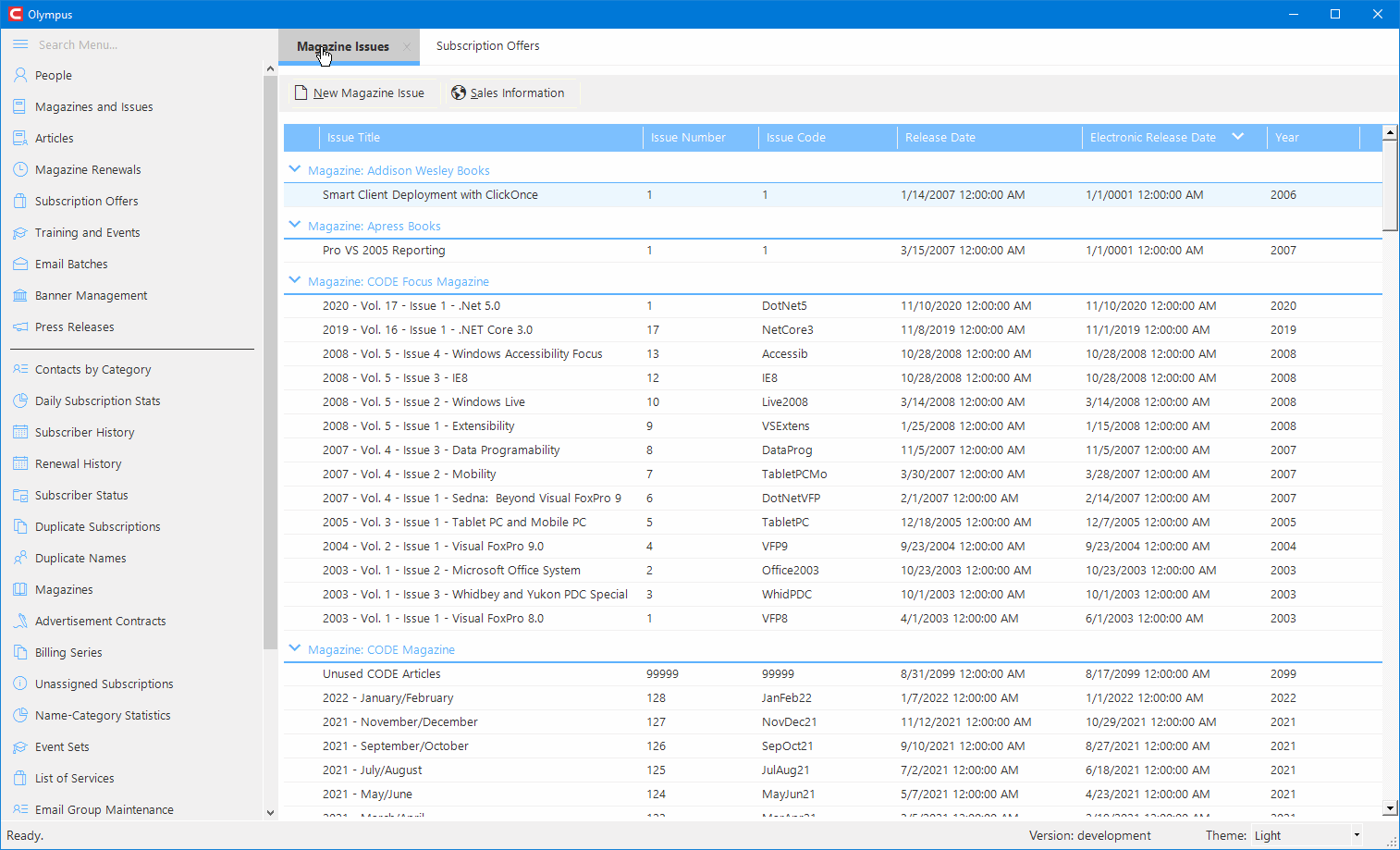Click the Training and Events icon
The height and width of the screenshot is (850, 1400).
click(x=20, y=232)
